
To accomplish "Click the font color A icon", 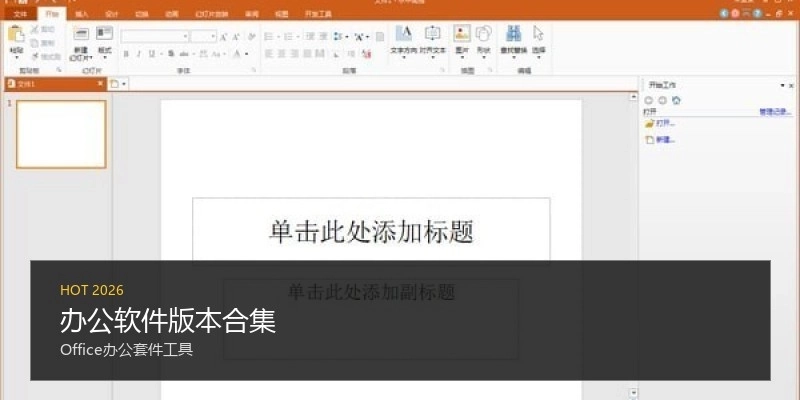I will click(236, 54).
